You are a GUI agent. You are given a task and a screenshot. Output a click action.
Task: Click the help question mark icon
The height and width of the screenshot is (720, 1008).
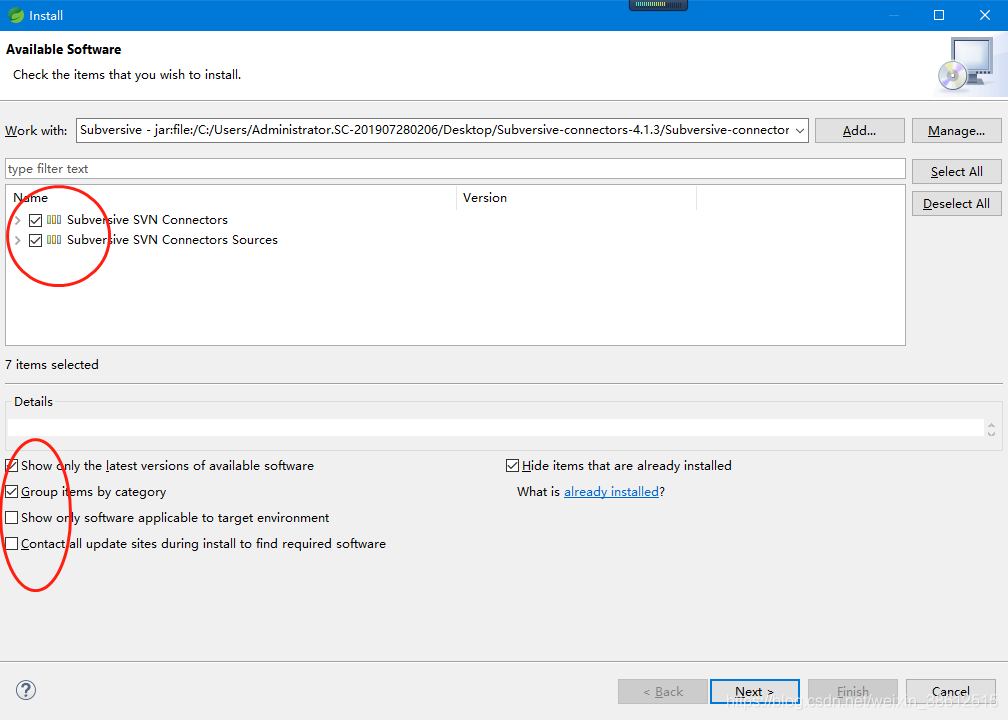tap(26, 690)
